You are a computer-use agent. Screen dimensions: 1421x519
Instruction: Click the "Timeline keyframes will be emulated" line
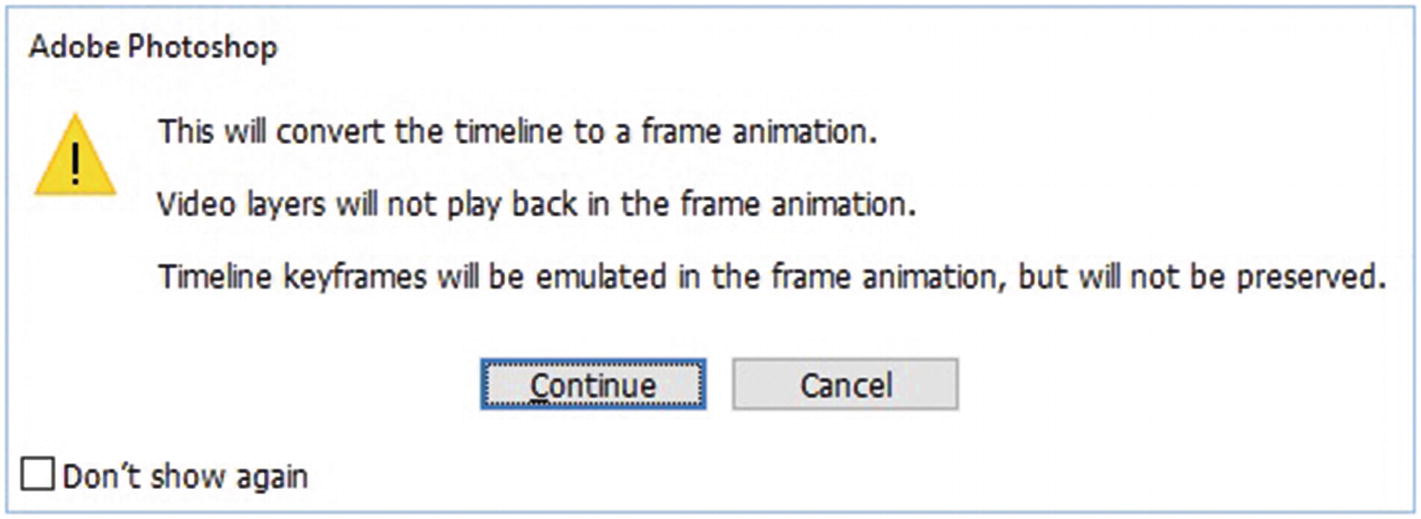pos(771,277)
